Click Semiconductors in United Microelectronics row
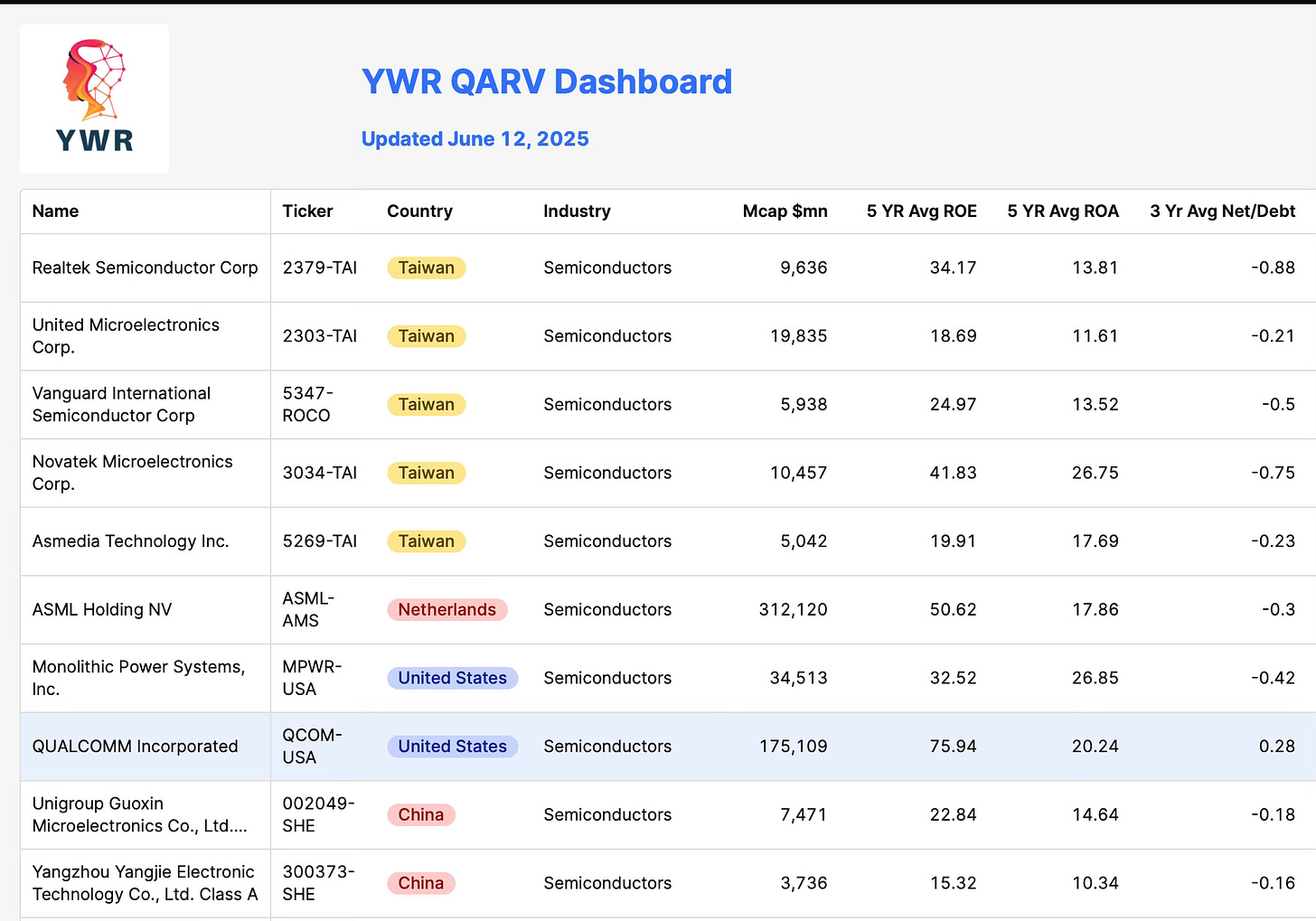 point(607,336)
